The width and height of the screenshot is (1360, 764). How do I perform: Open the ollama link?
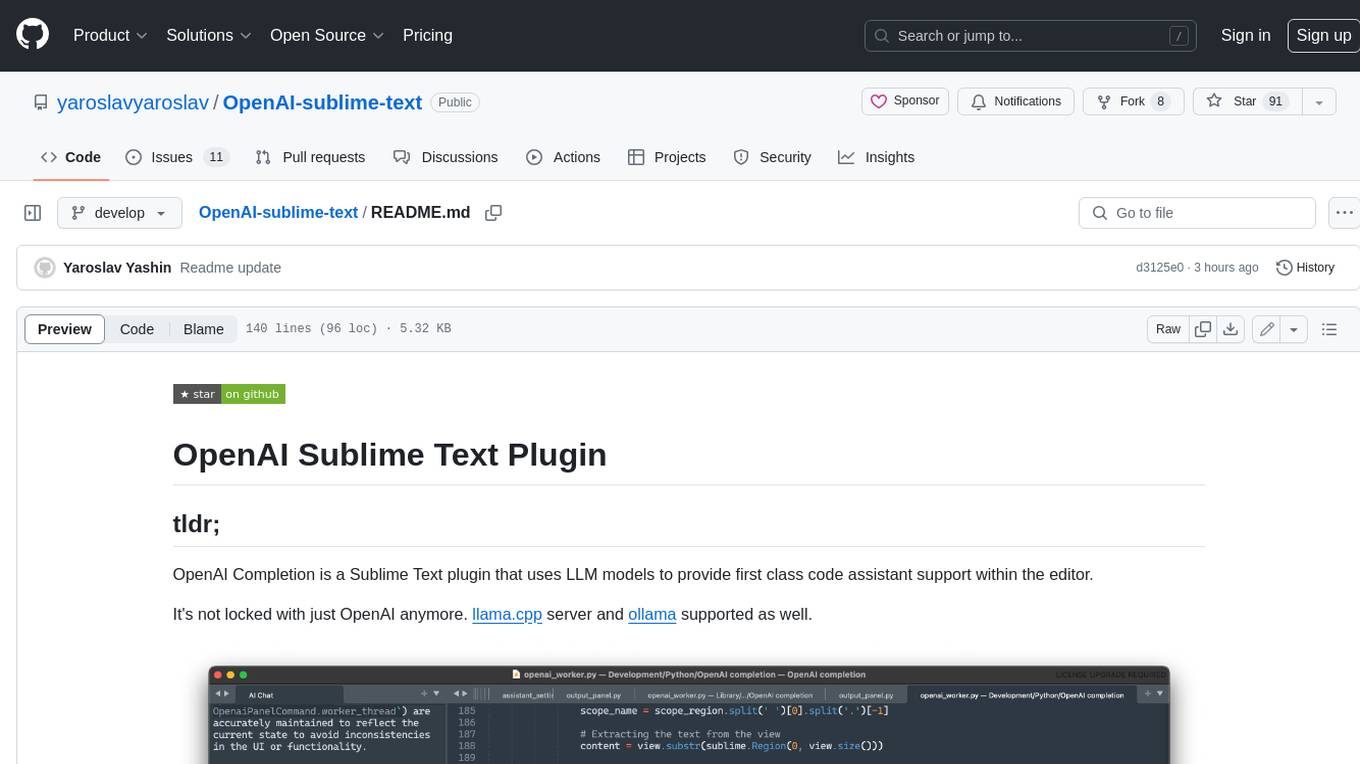[x=652, y=614]
